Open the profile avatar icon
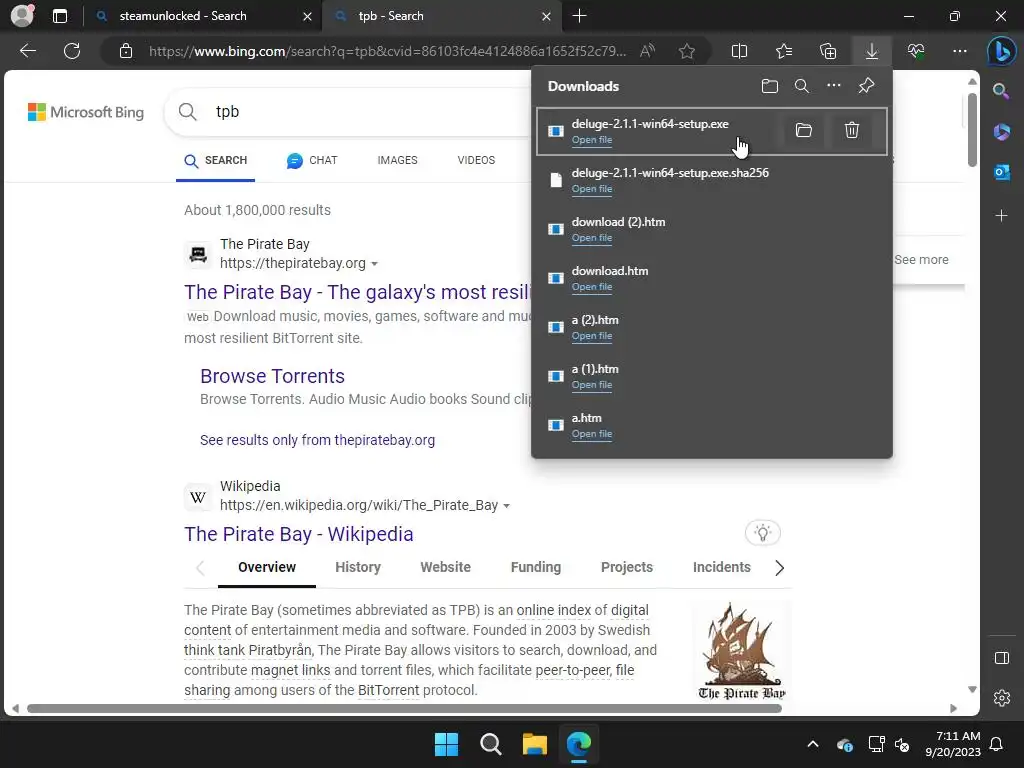 click(23, 16)
